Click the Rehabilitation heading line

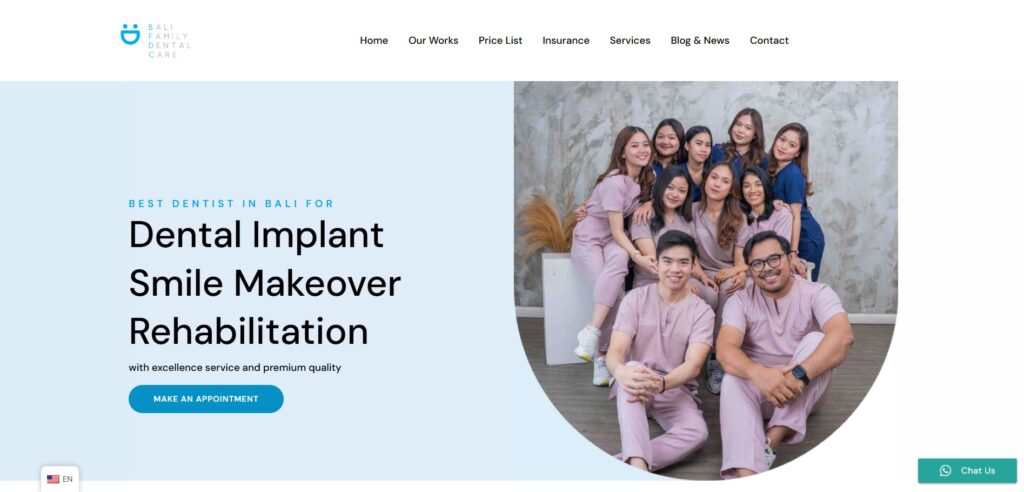click(x=248, y=331)
